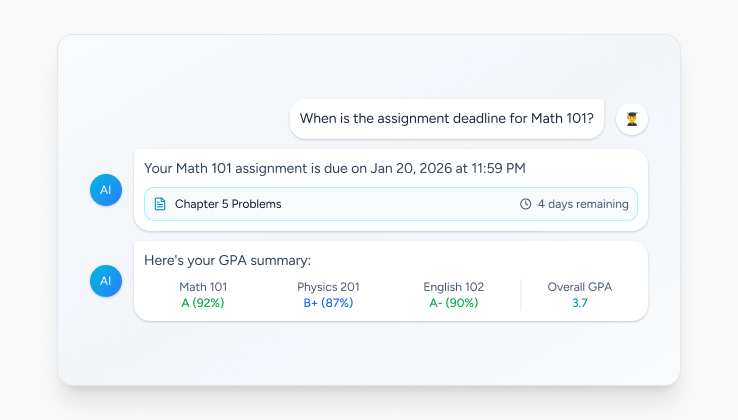Click the green A (92%) grade

[203, 303]
